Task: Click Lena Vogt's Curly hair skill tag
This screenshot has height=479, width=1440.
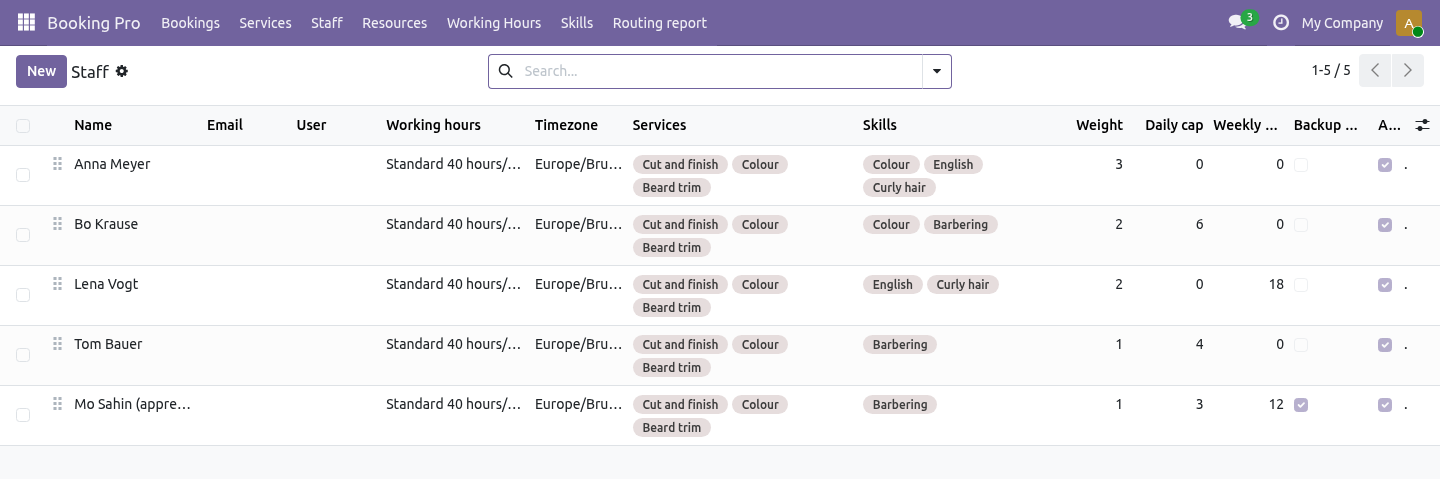Action: [963, 284]
